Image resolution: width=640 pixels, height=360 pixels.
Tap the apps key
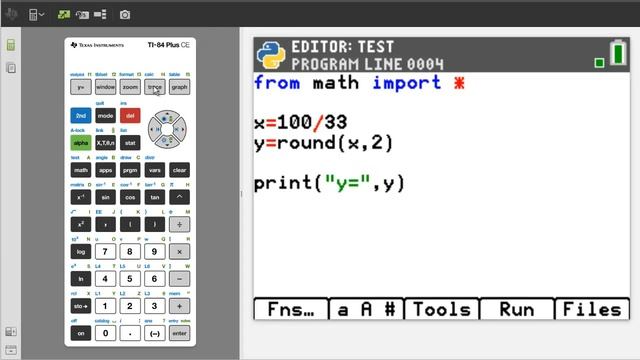(105, 170)
